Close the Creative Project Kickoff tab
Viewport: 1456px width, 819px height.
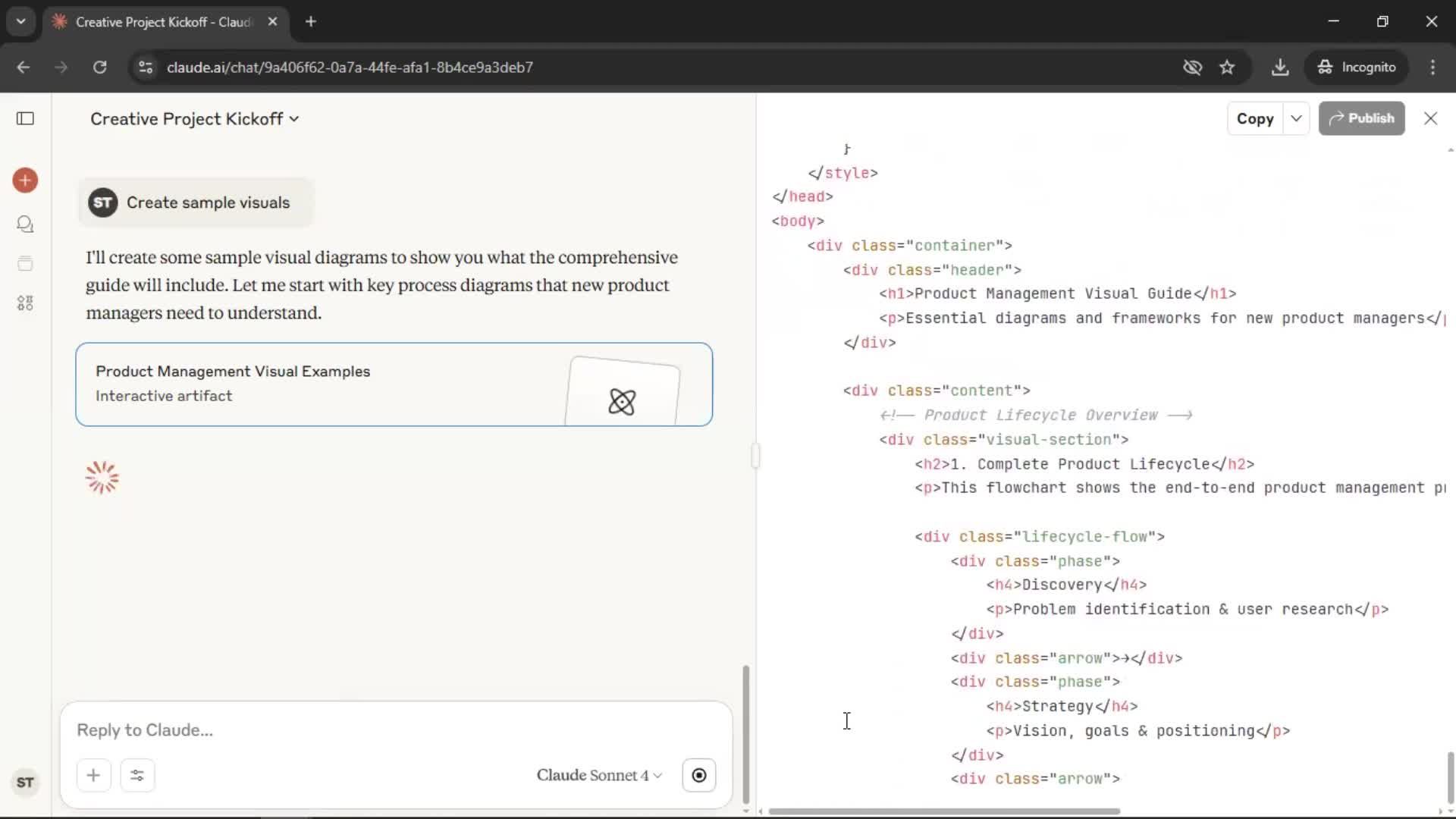point(272,22)
